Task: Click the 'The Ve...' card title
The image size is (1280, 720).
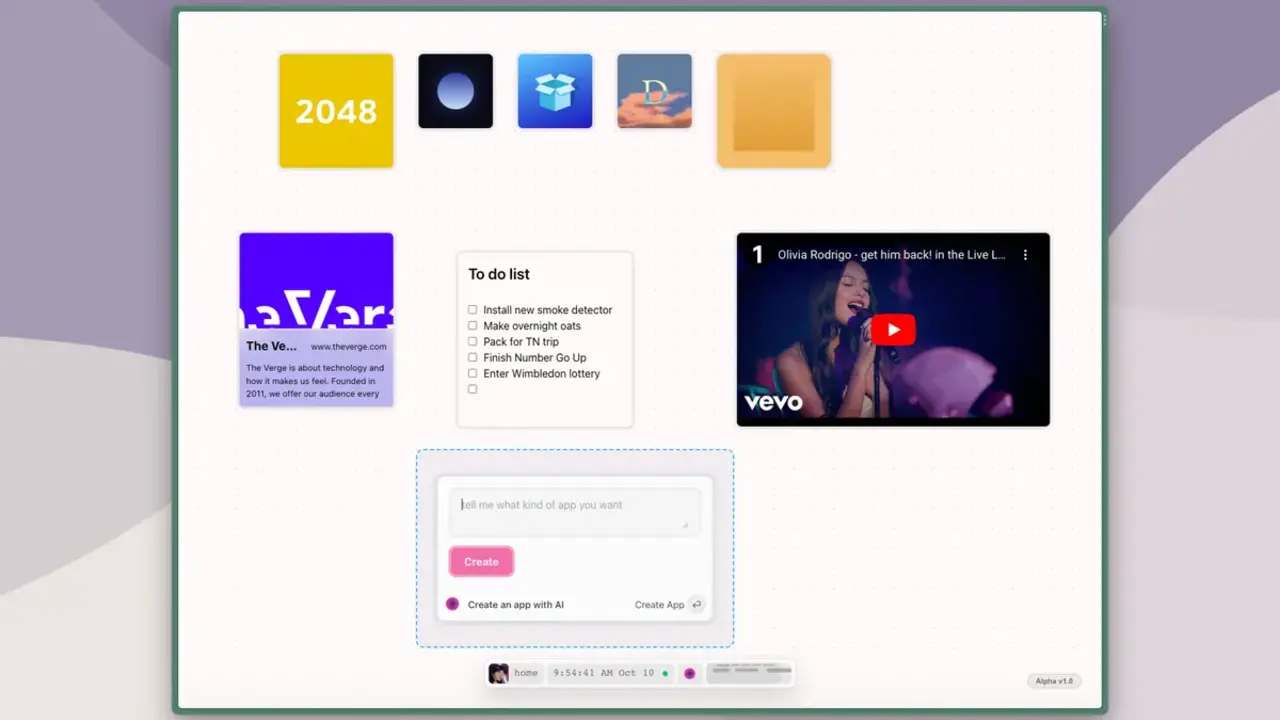Action: [271, 346]
